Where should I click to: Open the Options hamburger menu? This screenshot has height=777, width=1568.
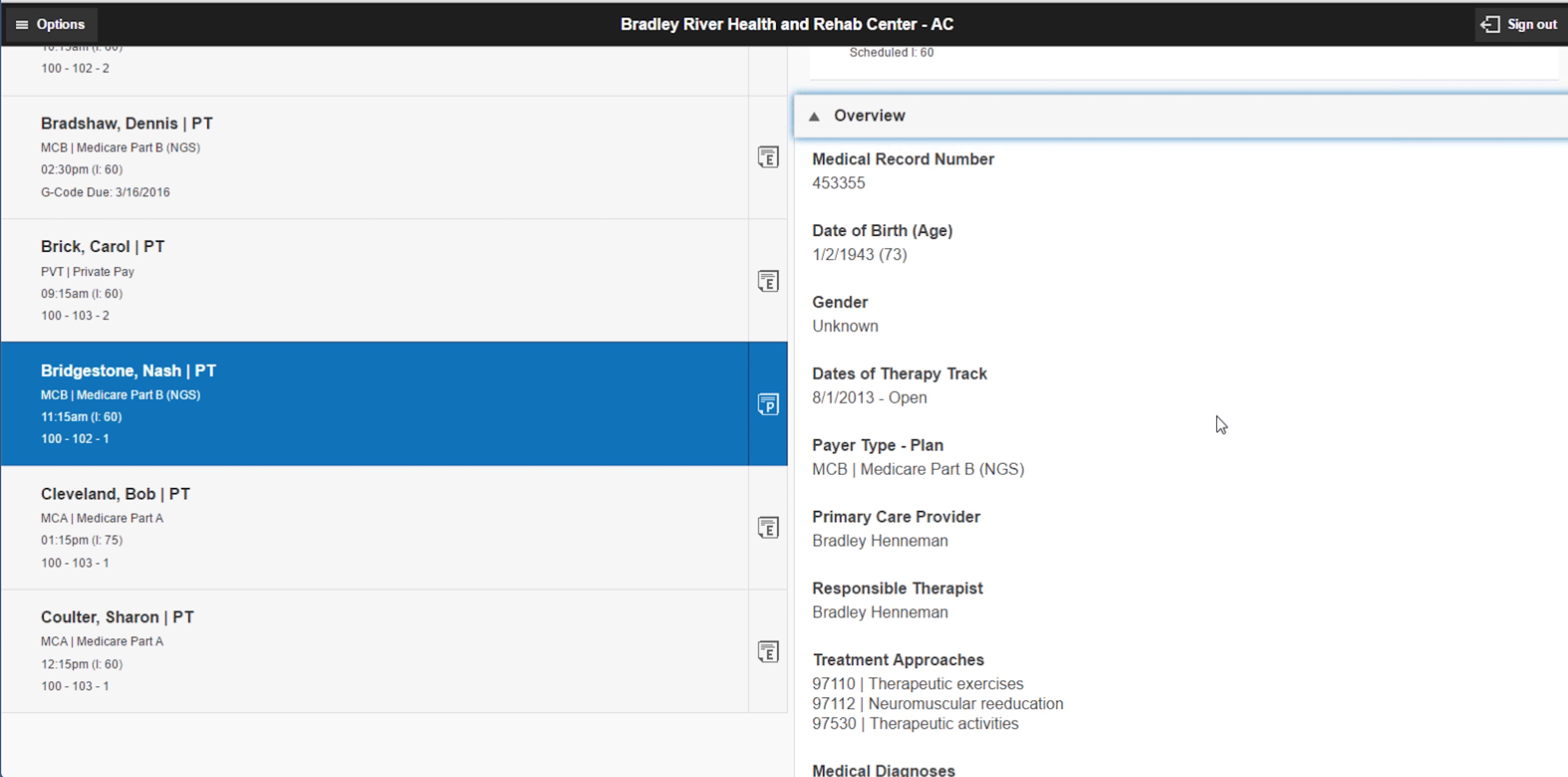(50, 24)
